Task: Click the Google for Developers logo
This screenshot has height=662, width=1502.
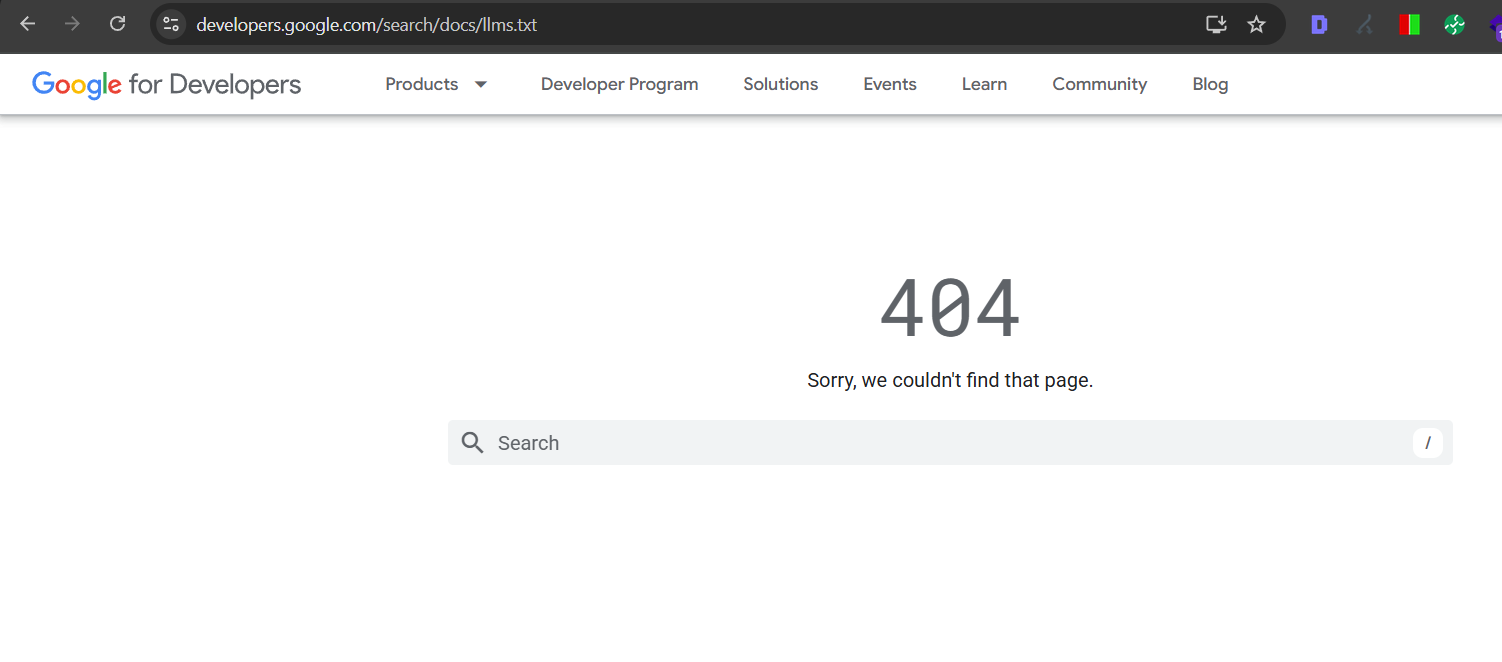Action: click(166, 84)
